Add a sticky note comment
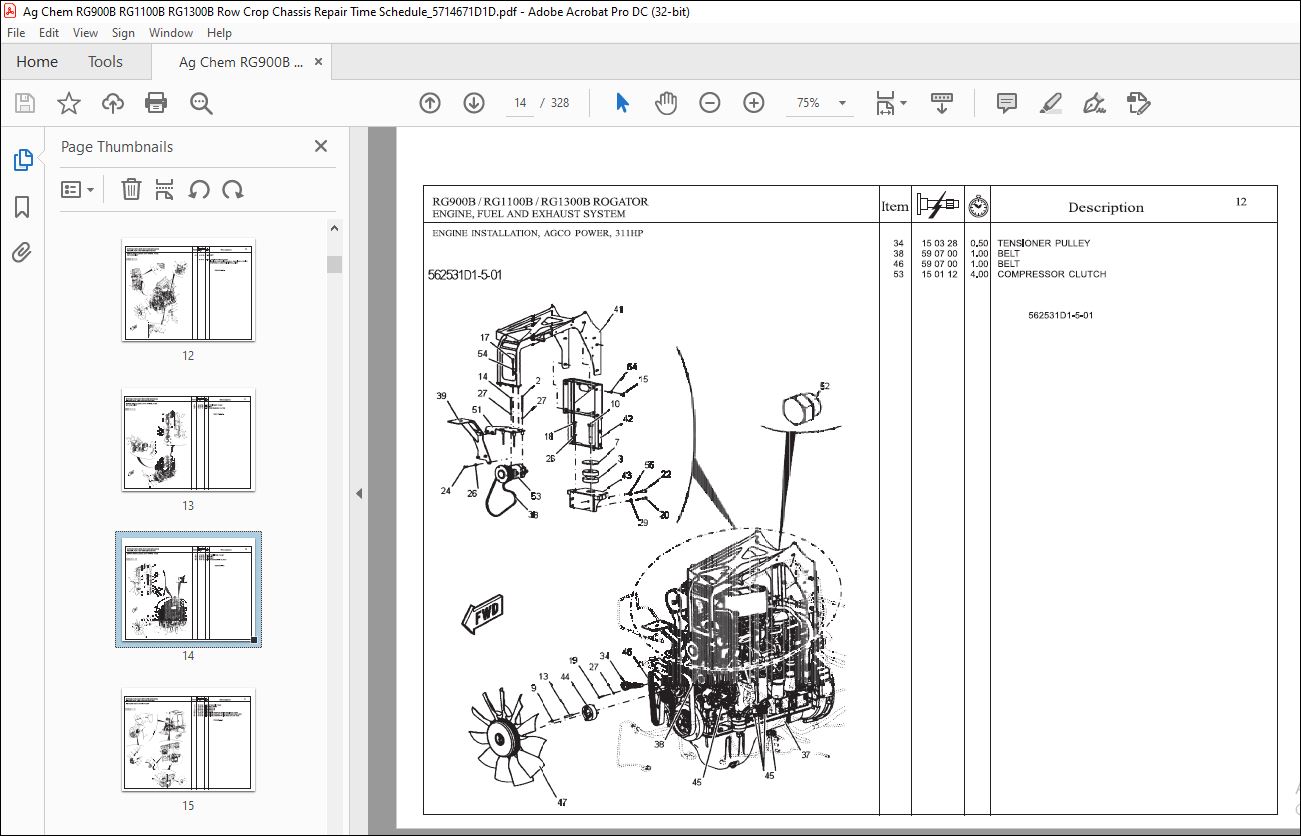This screenshot has width=1301, height=836. coord(1007,103)
